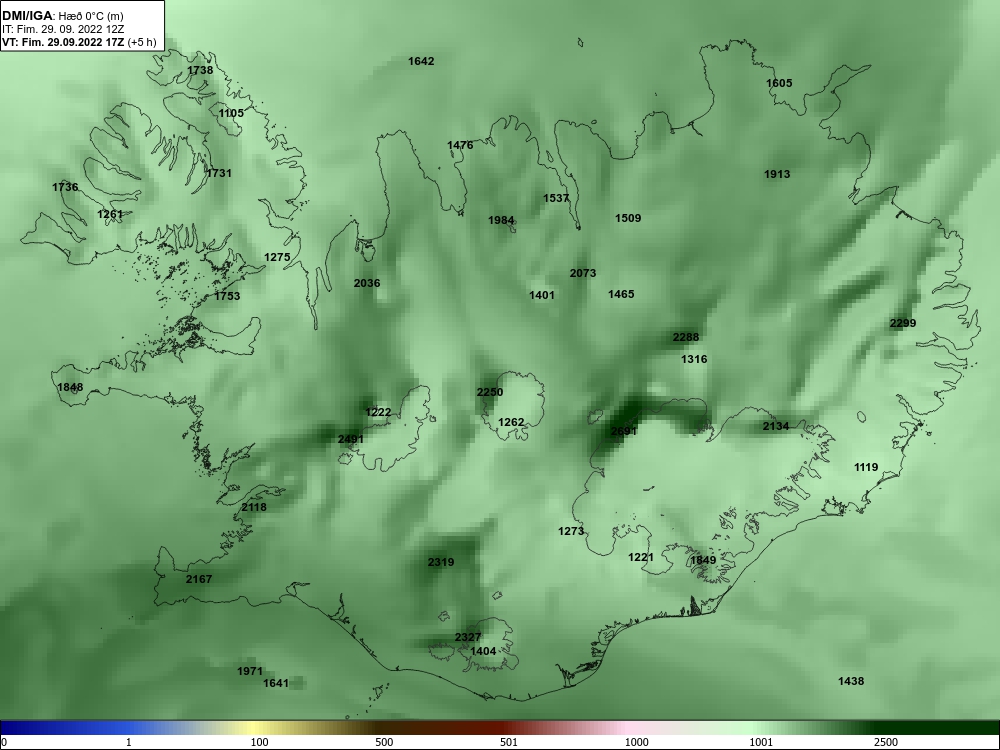Pick the map value 1119
This screenshot has width=1000, height=750.
(865, 467)
